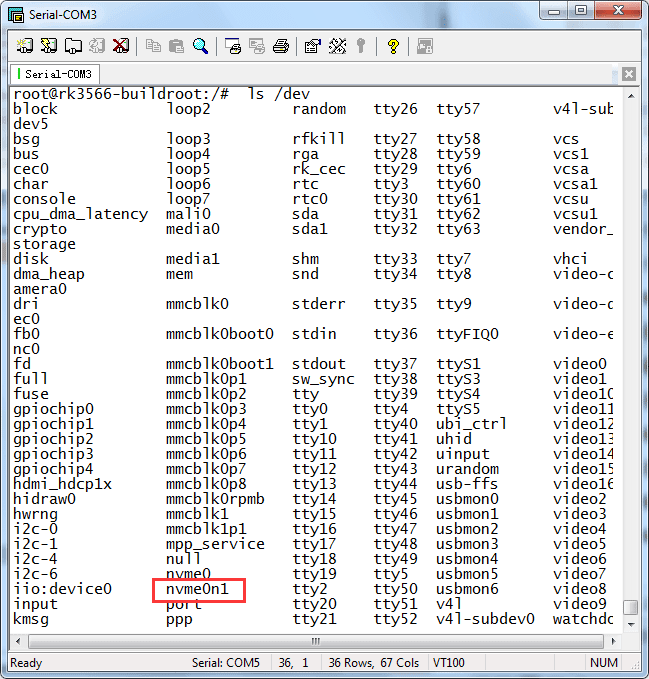Click the 'ttyS5' entry

pyautogui.click(x=458, y=409)
